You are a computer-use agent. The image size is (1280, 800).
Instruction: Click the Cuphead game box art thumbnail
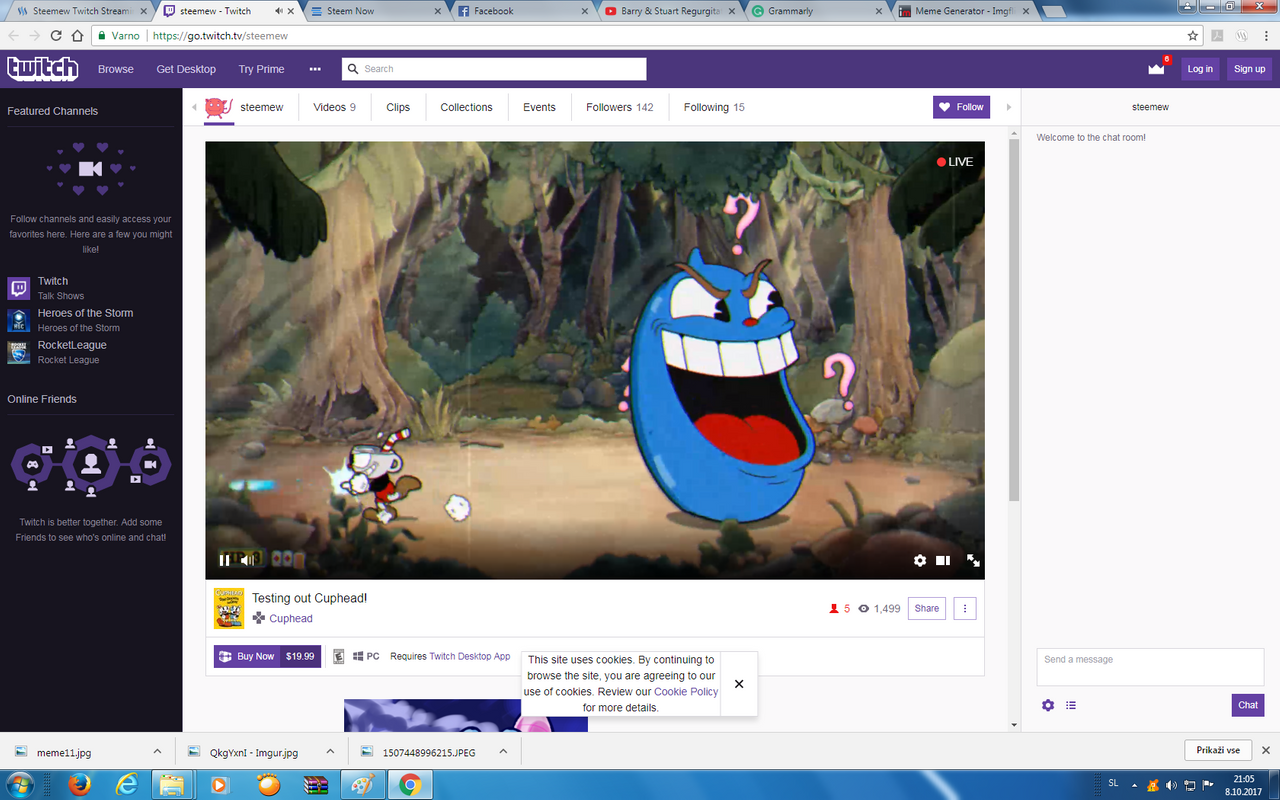(x=229, y=608)
